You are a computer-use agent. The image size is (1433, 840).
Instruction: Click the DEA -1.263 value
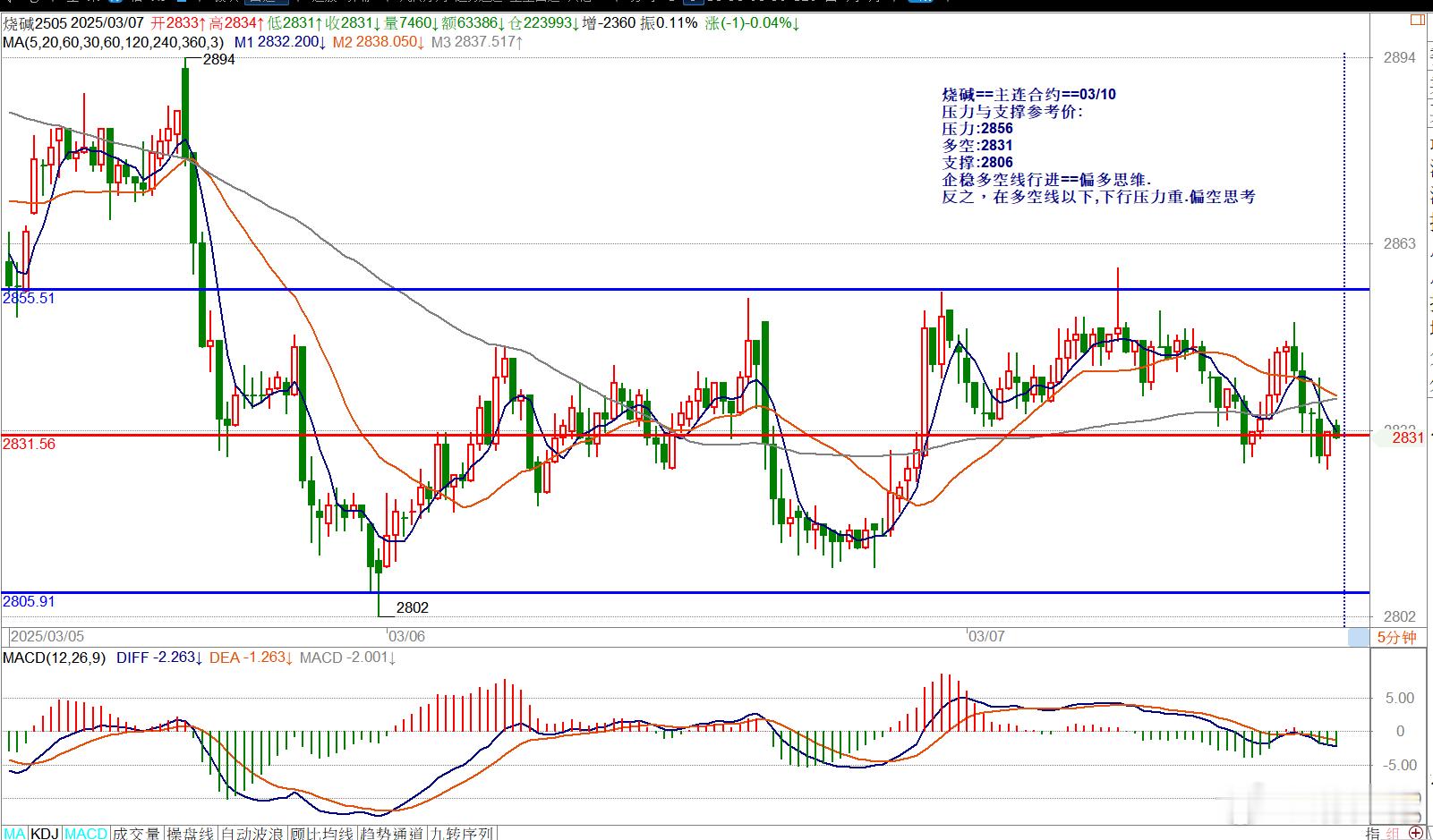(x=252, y=658)
